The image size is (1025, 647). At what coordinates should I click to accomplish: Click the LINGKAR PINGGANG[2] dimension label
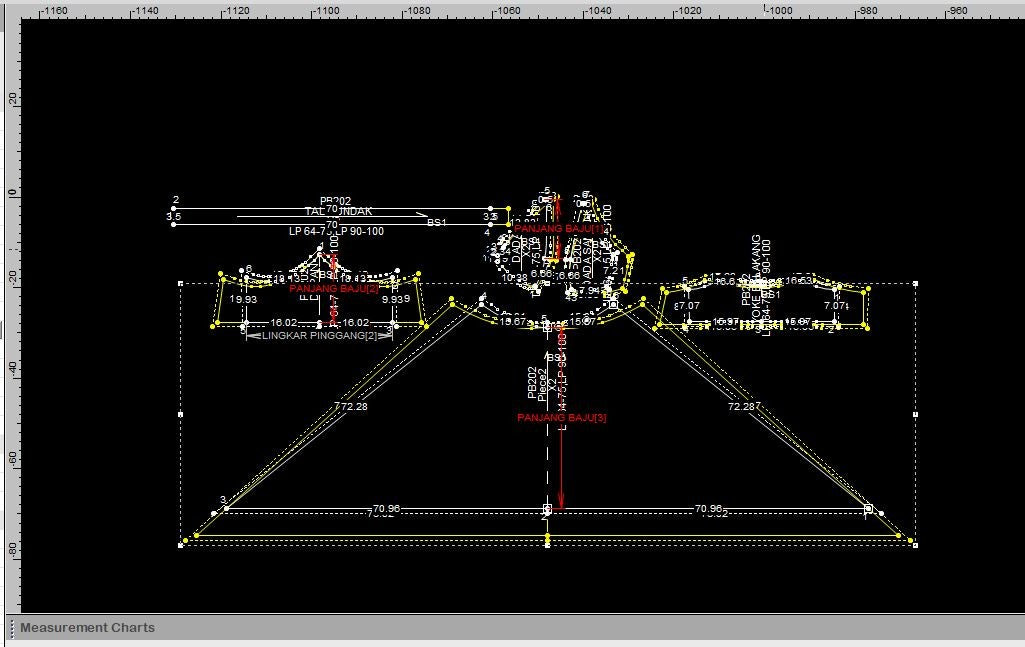click(320, 336)
